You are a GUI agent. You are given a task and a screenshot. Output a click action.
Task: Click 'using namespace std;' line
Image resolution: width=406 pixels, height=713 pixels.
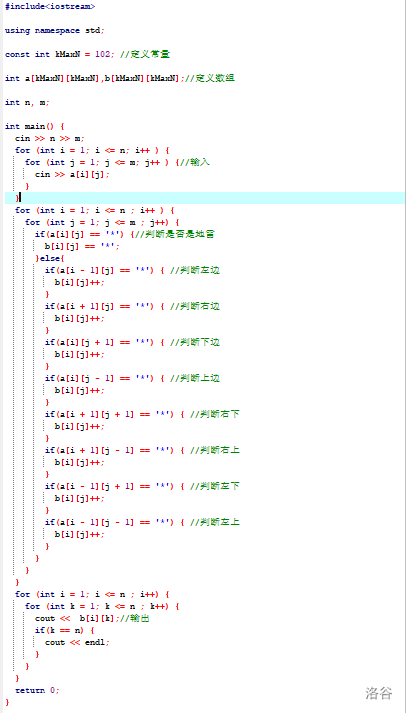55,30
